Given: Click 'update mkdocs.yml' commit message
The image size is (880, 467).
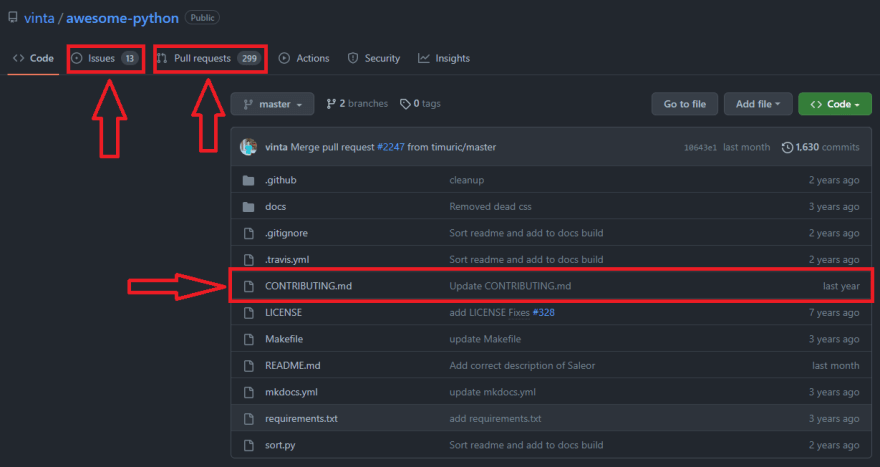Looking at the screenshot, I should click(492, 392).
